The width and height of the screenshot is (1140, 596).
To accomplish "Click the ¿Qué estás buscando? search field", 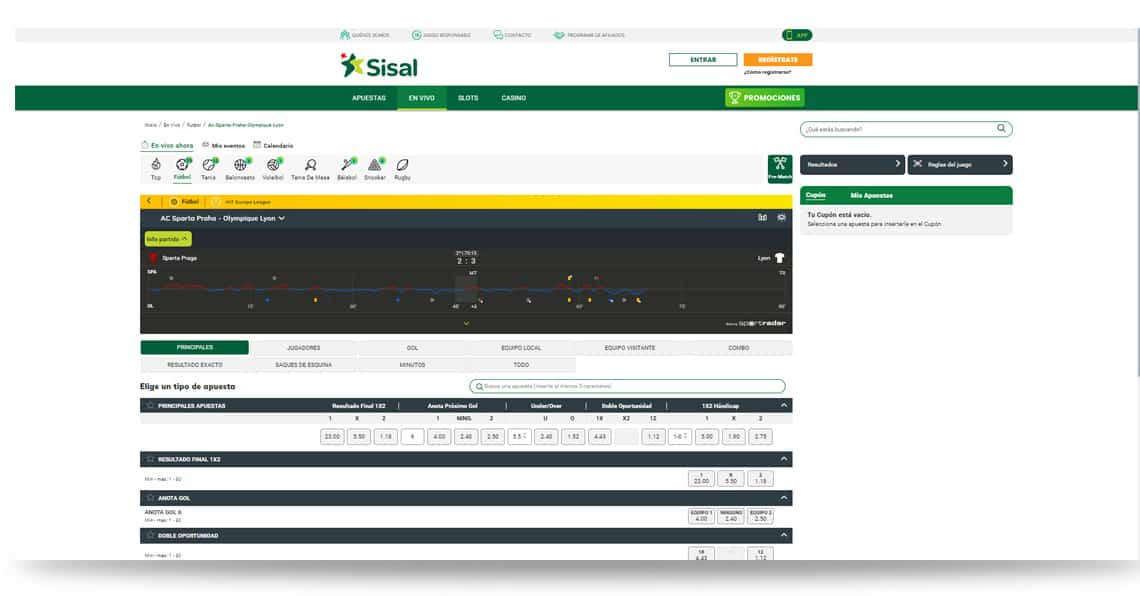I will (906, 129).
